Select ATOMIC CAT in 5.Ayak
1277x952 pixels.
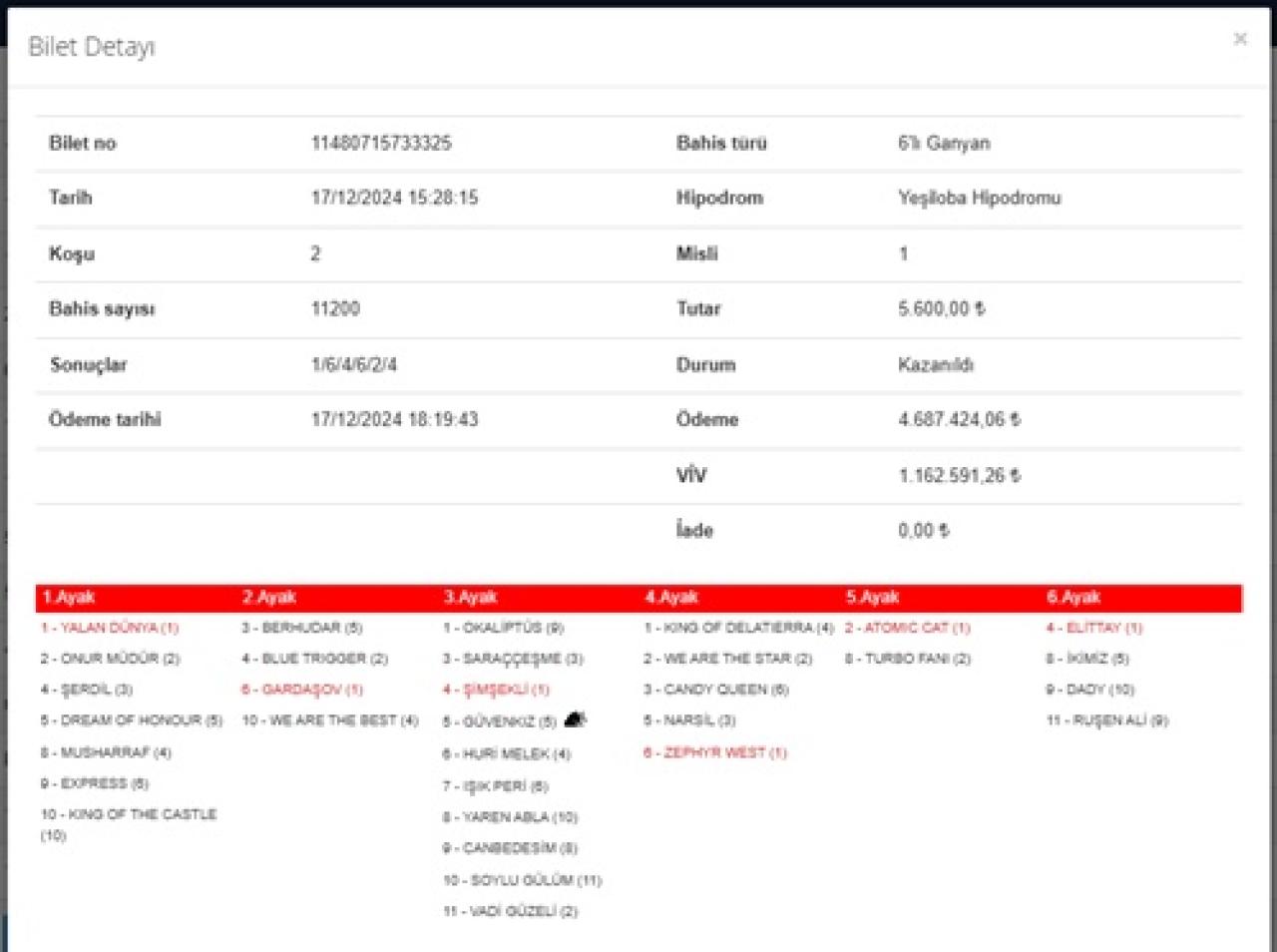coord(907,628)
